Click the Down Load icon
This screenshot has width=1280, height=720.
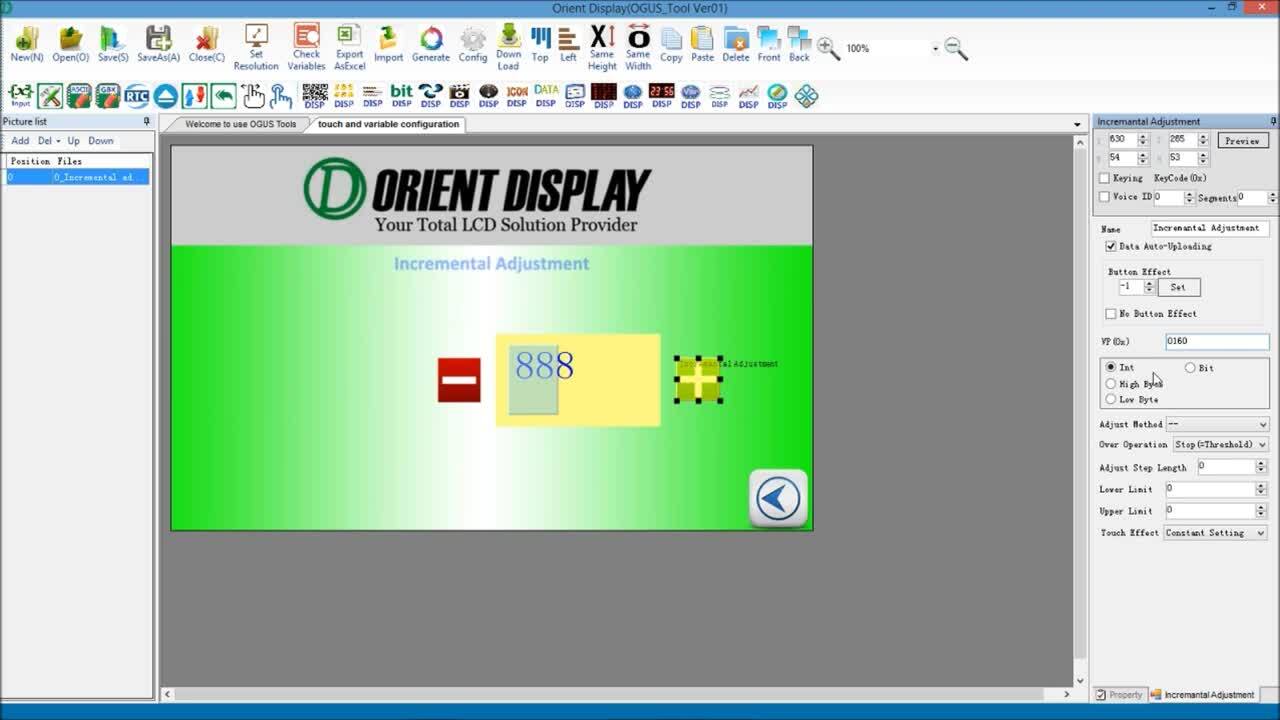pyautogui.click(x=509, y=48)
